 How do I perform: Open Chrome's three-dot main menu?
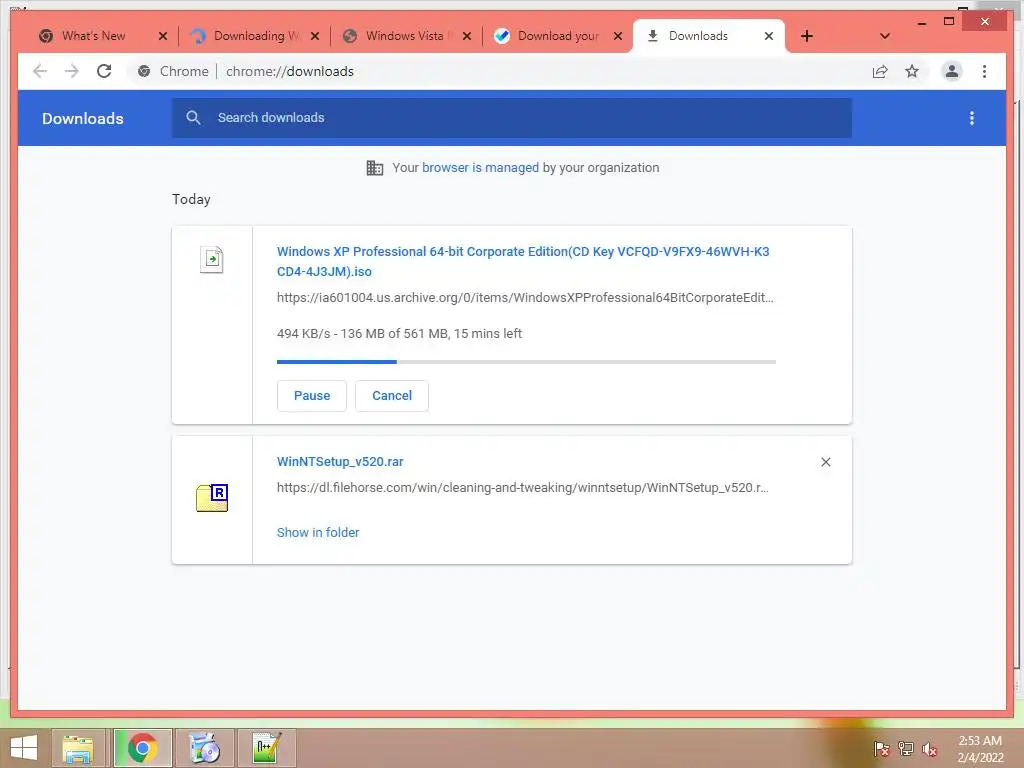pos(984,71)
